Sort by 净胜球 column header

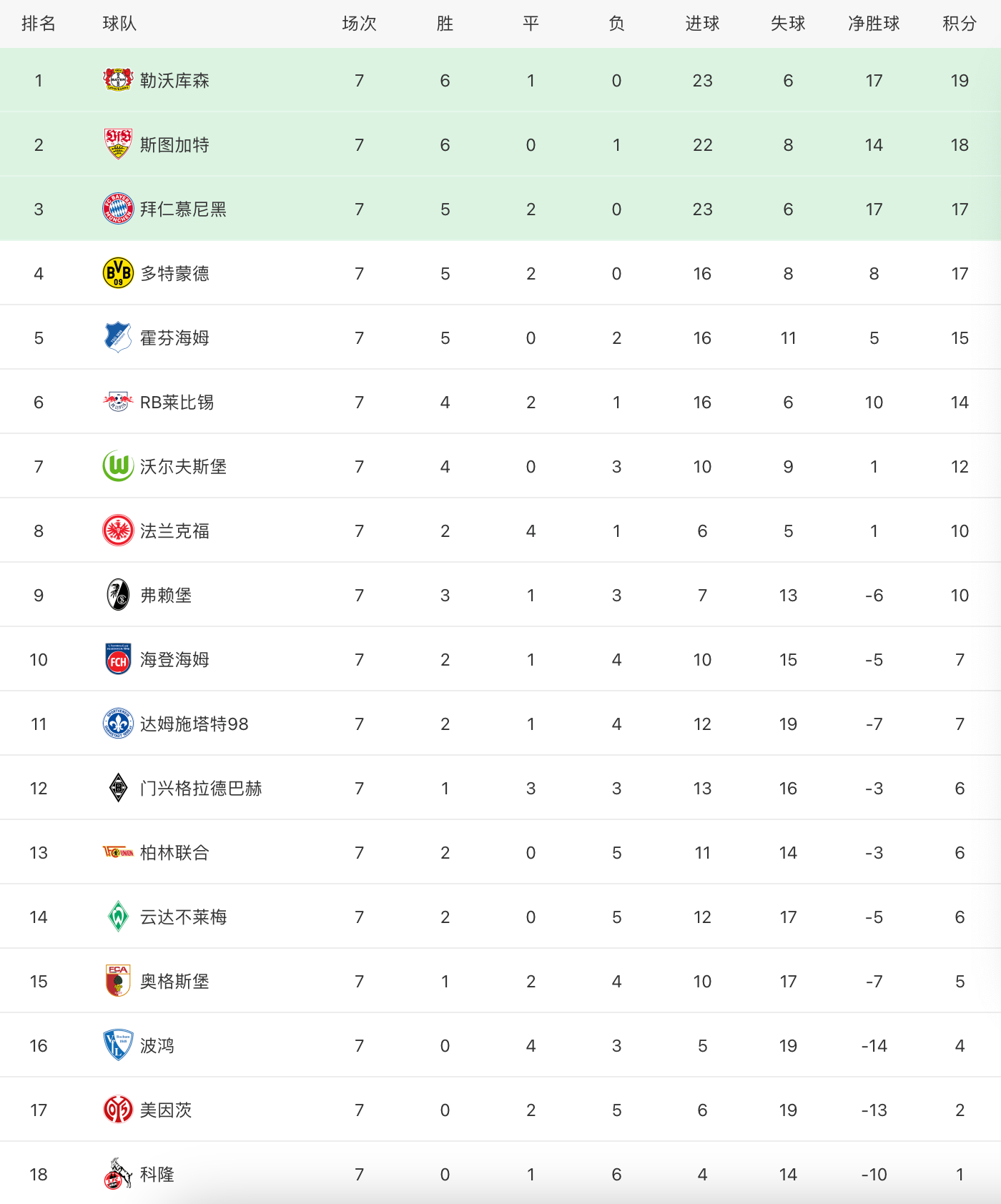[x=874, y=24]
